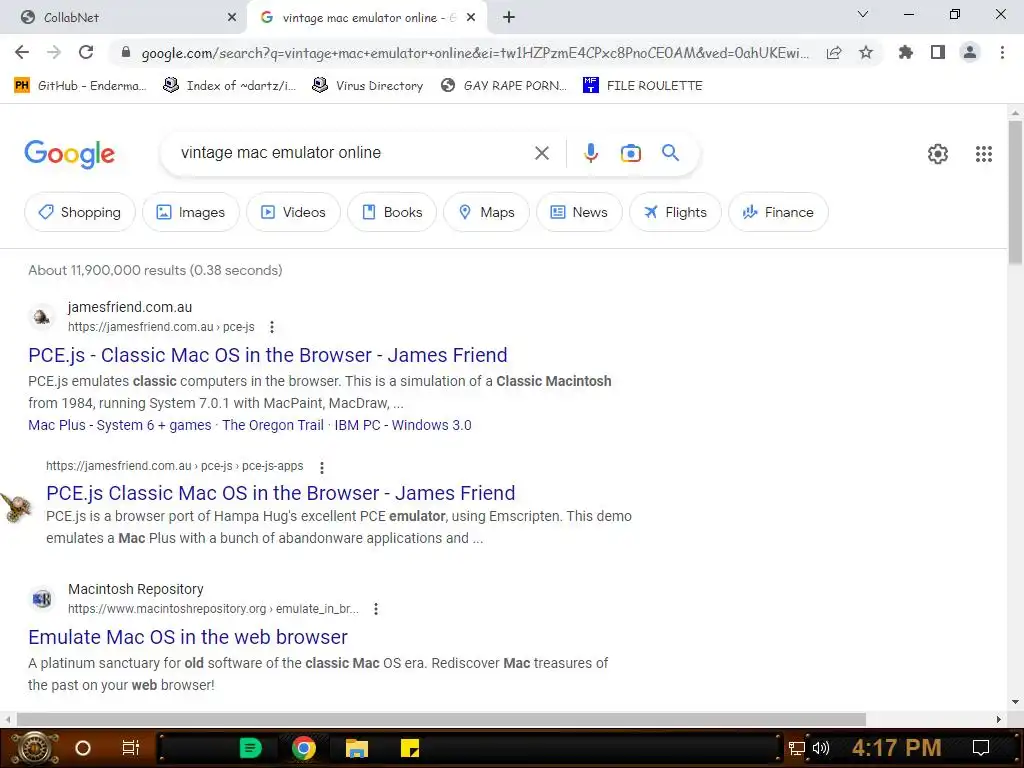The image size is (1024, 768).
Task: Filter results by Books
Action: click(392, 212)
